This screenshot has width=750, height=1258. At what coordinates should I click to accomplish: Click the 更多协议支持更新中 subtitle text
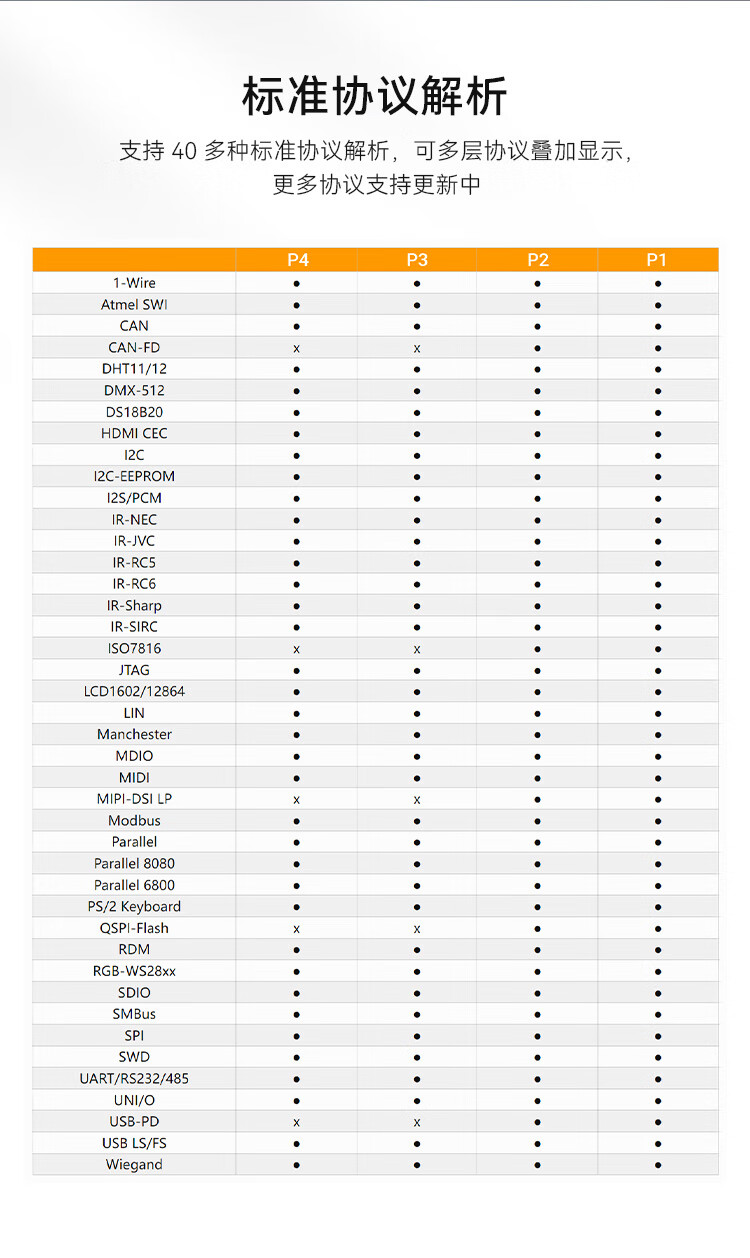coord(376,185)
